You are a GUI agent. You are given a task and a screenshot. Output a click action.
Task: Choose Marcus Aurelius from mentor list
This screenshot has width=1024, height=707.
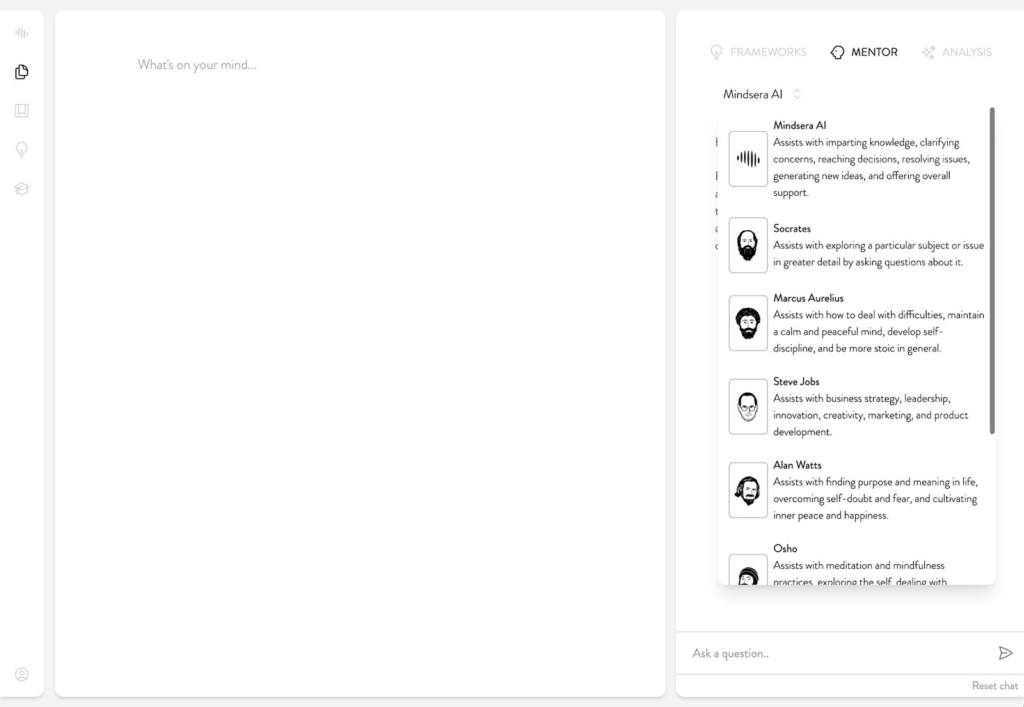(856, 322)
